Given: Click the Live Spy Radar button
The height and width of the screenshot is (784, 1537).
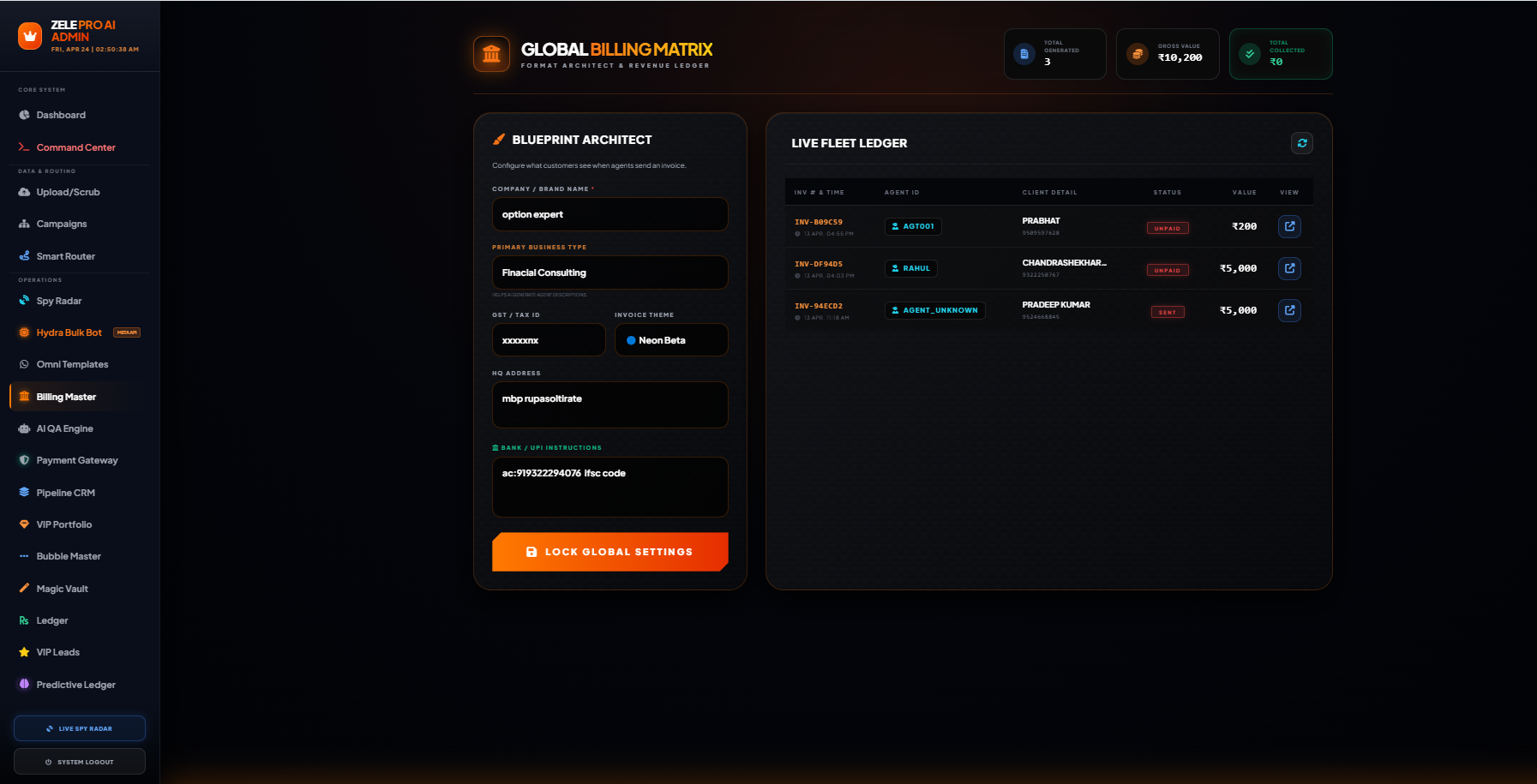Looking at the screenshot, I should pos(80,728).
